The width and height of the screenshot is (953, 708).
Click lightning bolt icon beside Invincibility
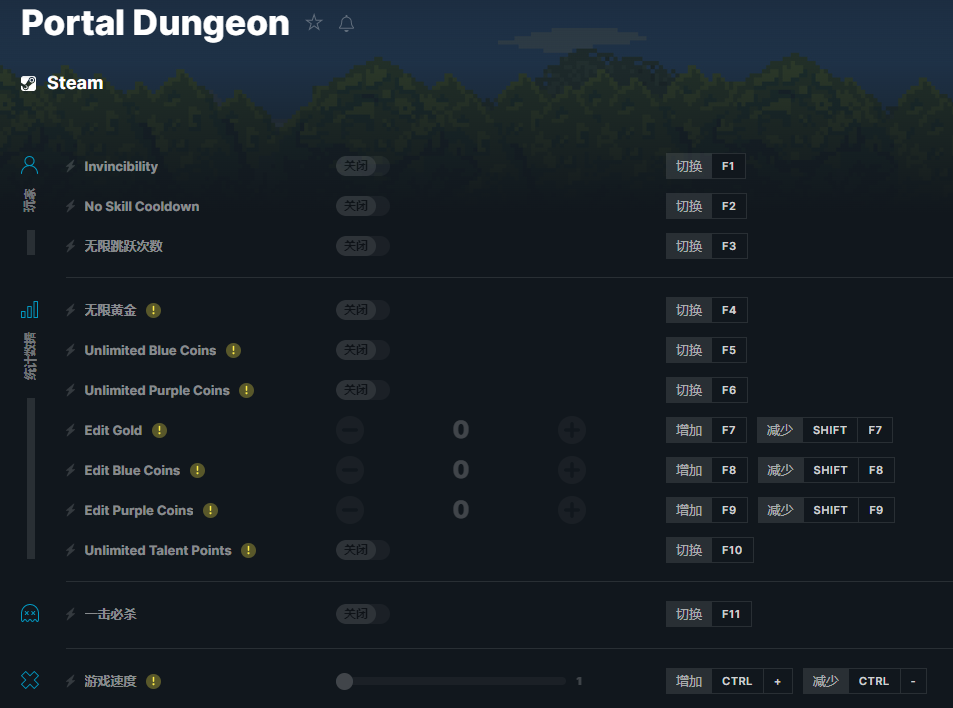click(x=71, y=167)
